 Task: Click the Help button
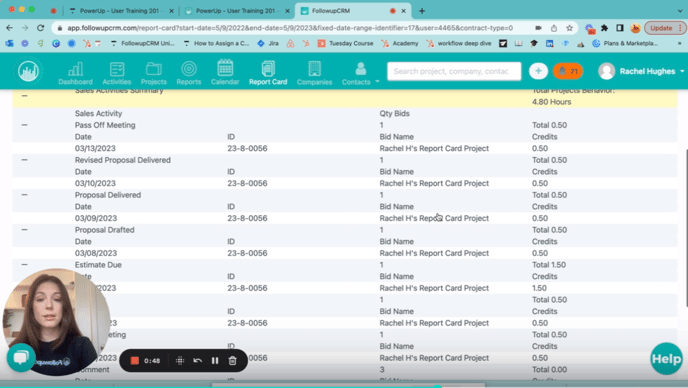666,359
